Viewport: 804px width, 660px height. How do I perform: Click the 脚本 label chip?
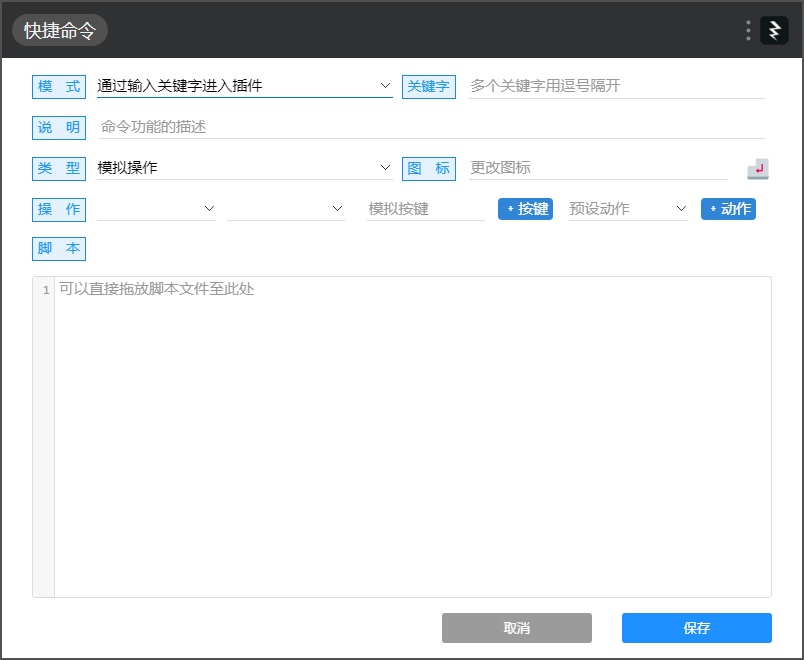(58, 248)
